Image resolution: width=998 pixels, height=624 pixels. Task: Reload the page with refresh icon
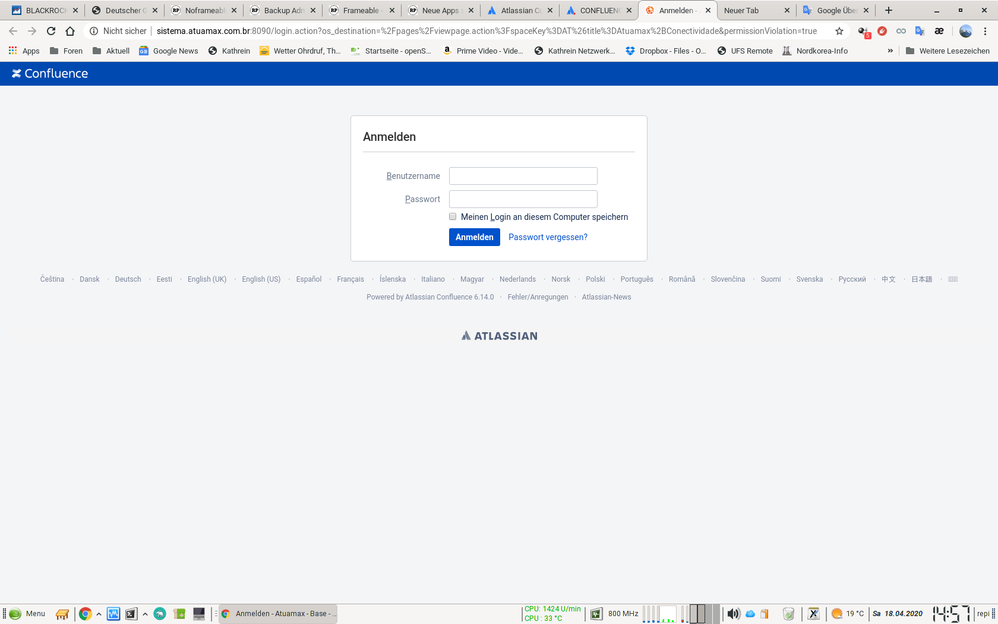pyautogui.click(x=51, y=31)
